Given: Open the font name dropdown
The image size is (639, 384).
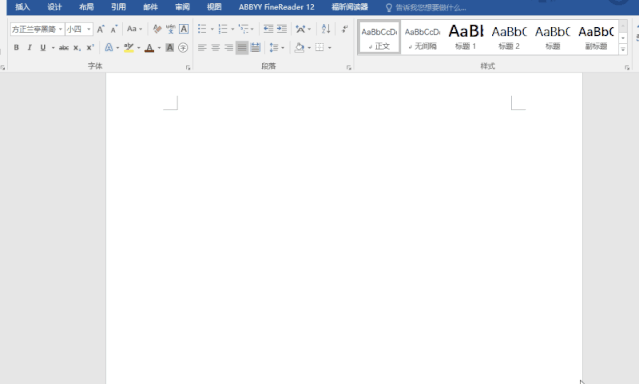Looking at the screenshot, I should tap(60, 29).
